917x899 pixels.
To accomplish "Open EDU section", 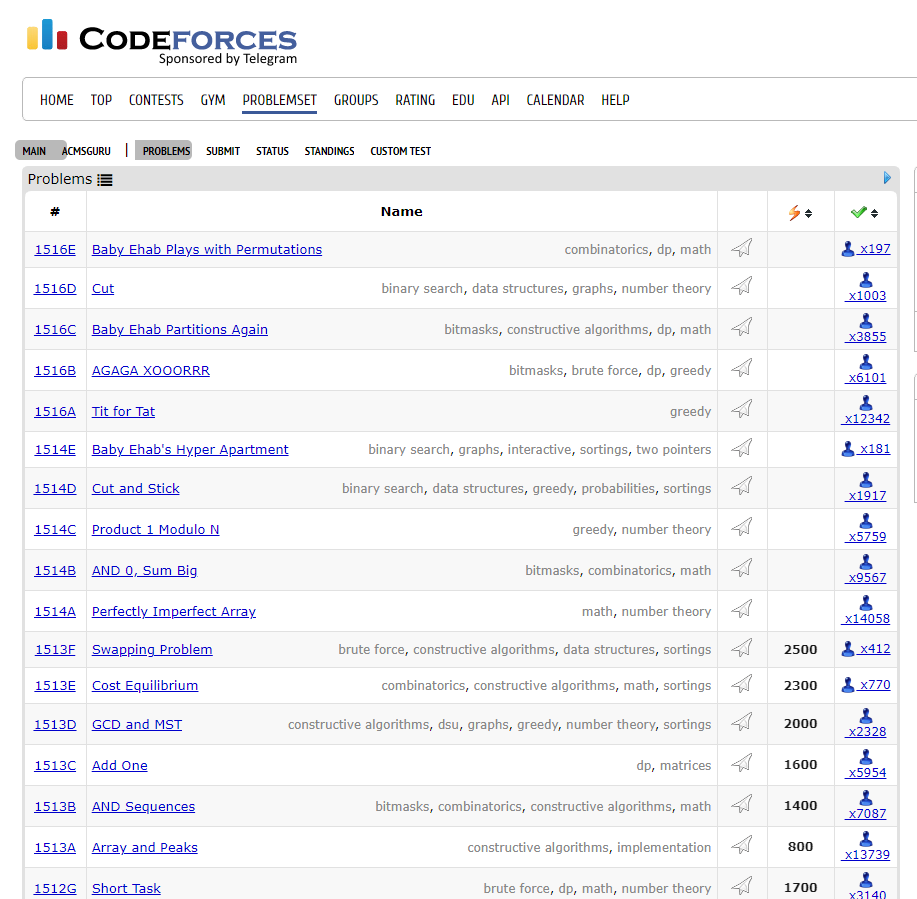I will (463, 100).
